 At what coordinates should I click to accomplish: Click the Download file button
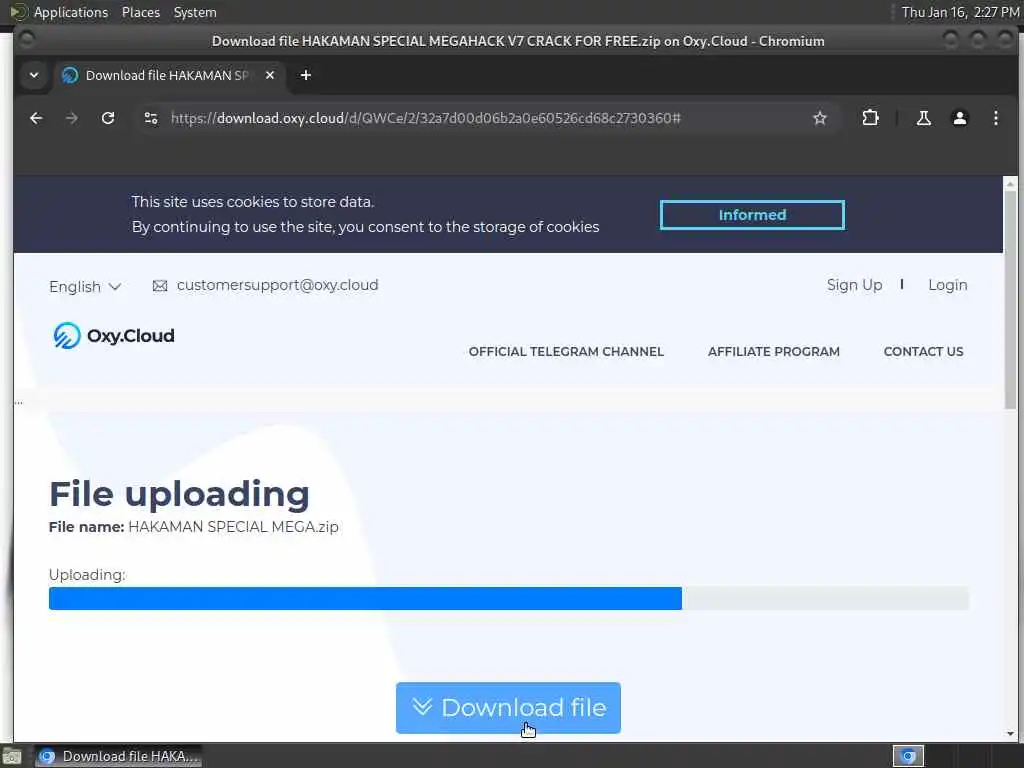pos(508,708)
